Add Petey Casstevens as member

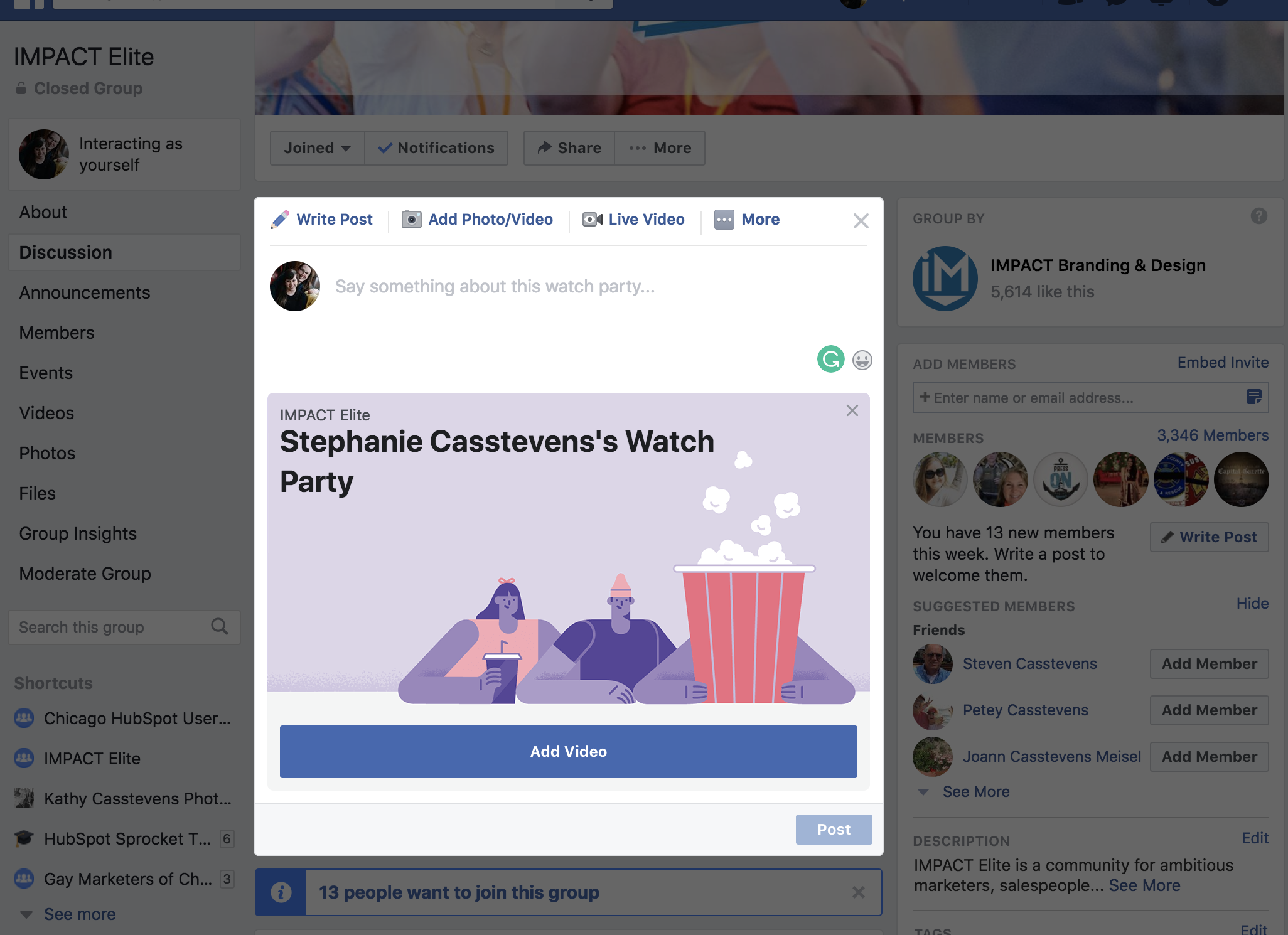(1209, 710)
